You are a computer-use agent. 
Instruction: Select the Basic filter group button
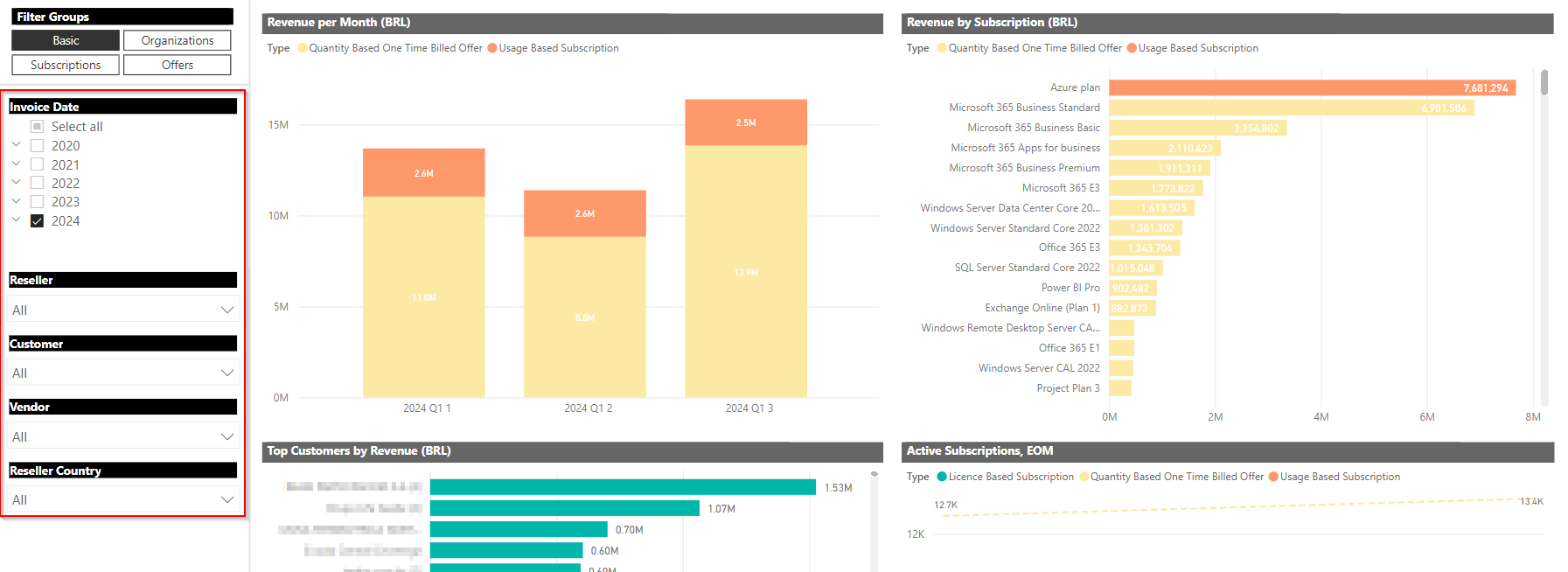click(66, 40)
